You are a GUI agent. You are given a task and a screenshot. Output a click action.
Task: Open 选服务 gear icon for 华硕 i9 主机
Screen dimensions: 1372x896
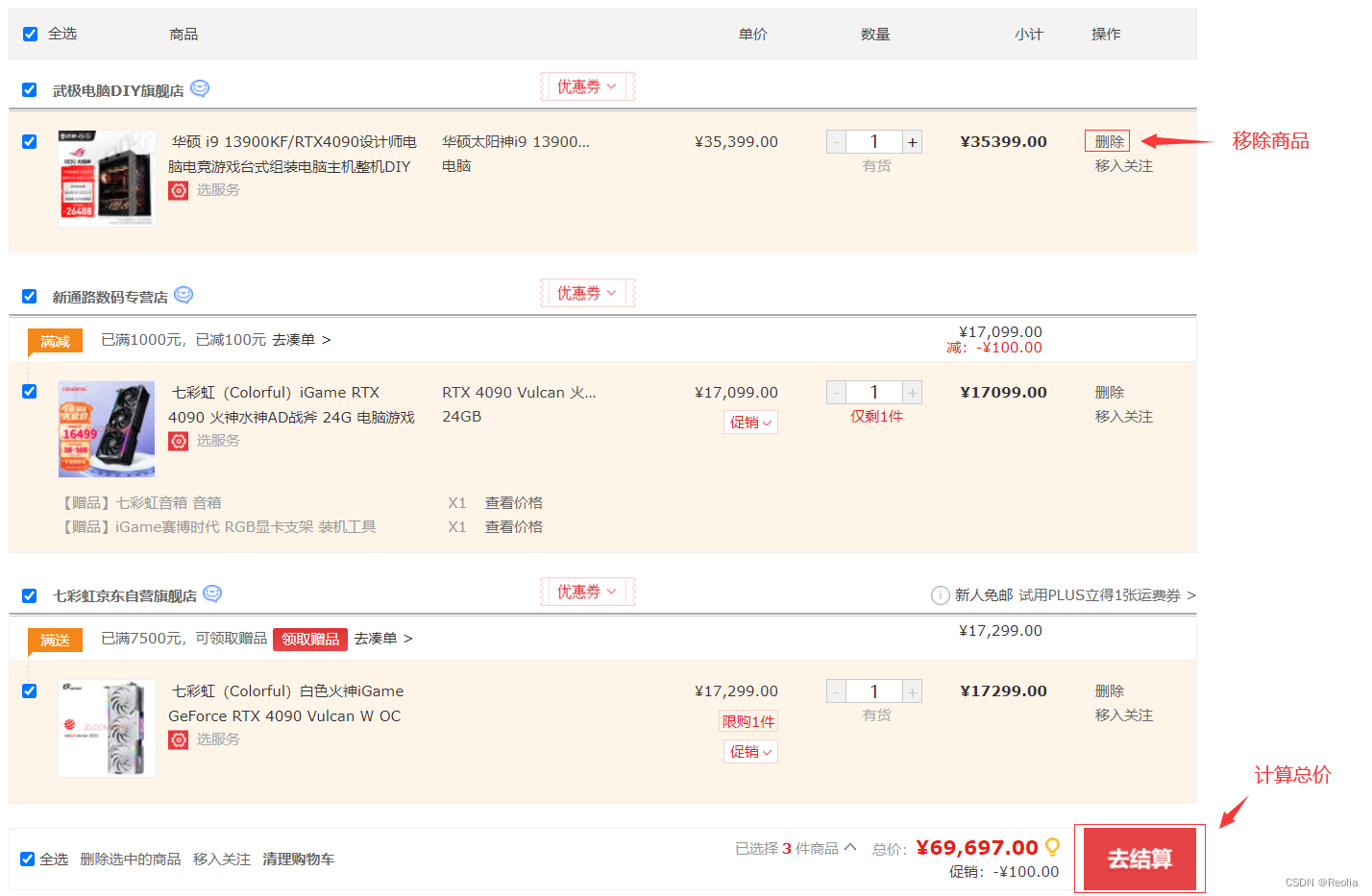click(x=178, y=189)
